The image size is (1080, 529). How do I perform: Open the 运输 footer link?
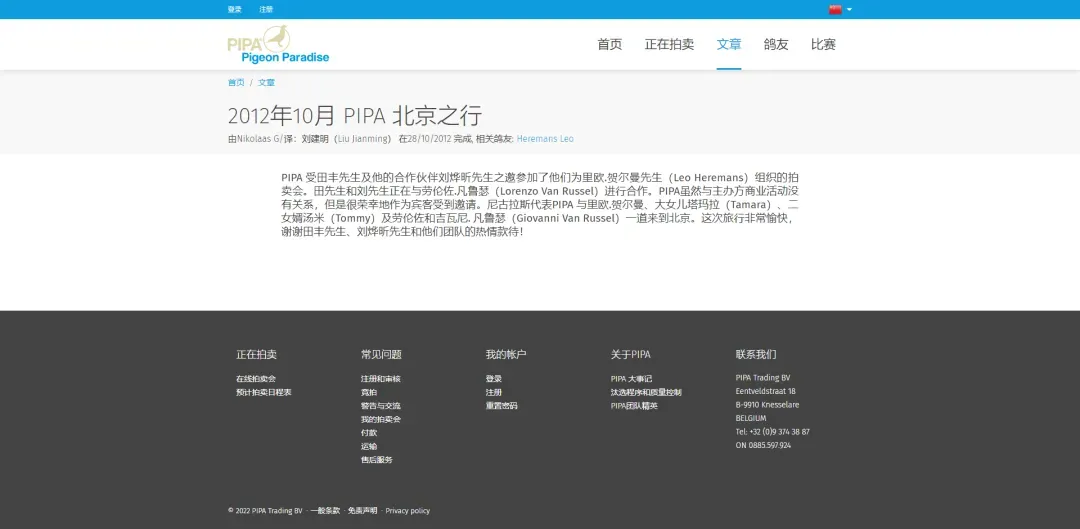click(x=369, y=446)
